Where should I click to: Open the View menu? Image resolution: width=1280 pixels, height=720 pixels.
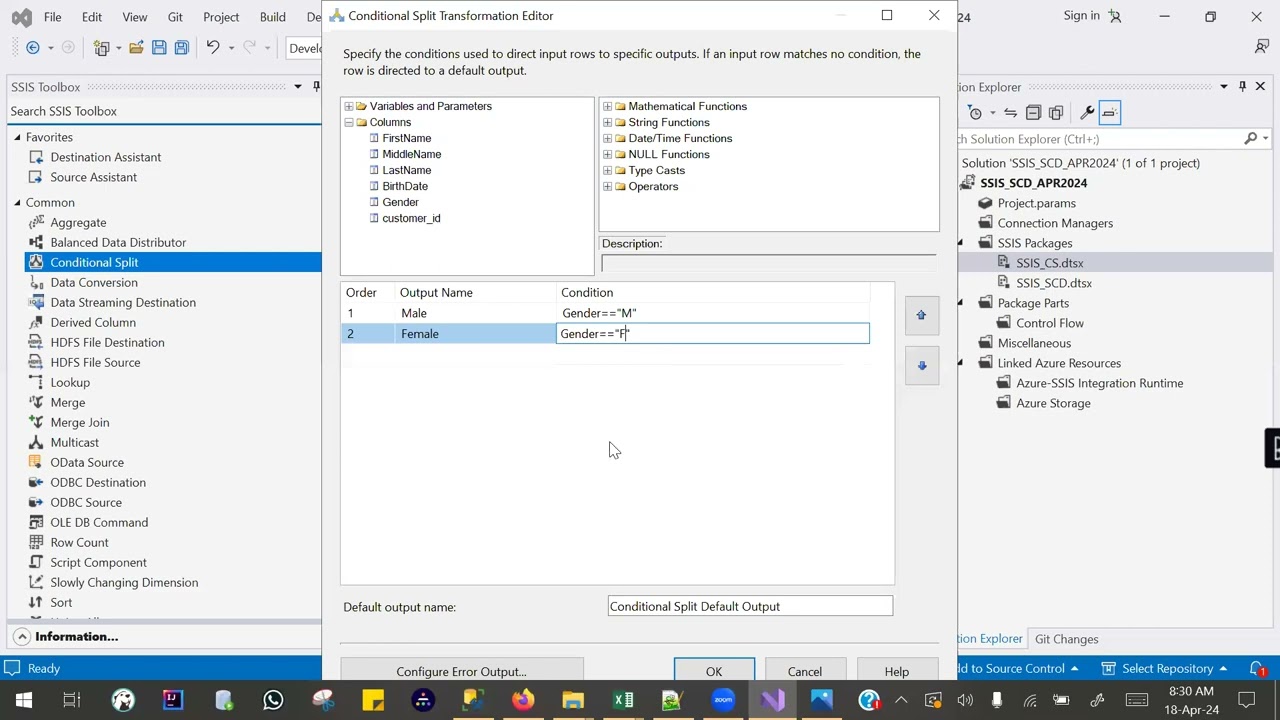[x=134, y=17]
